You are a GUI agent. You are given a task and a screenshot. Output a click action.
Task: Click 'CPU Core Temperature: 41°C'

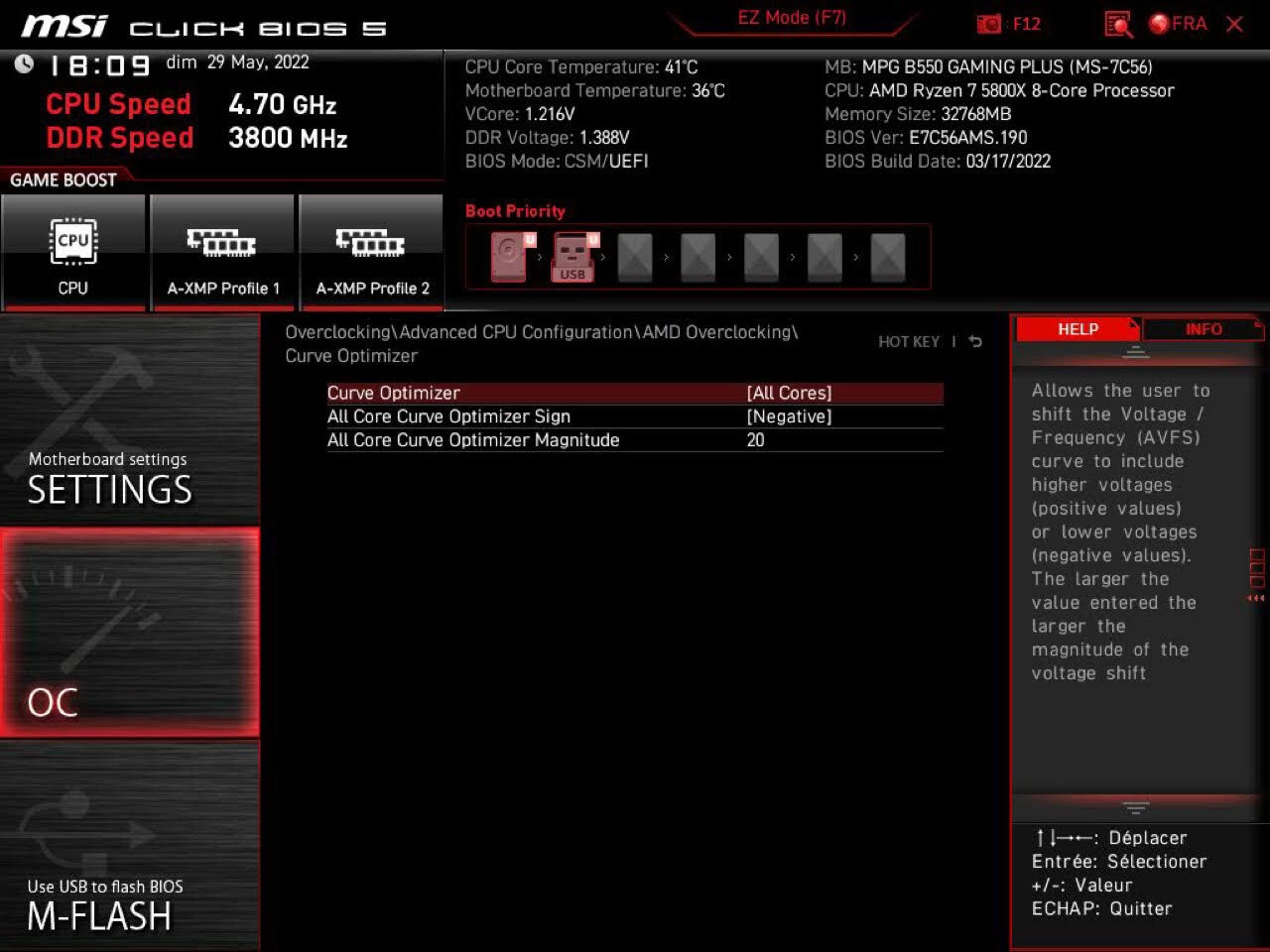[581, 67]
